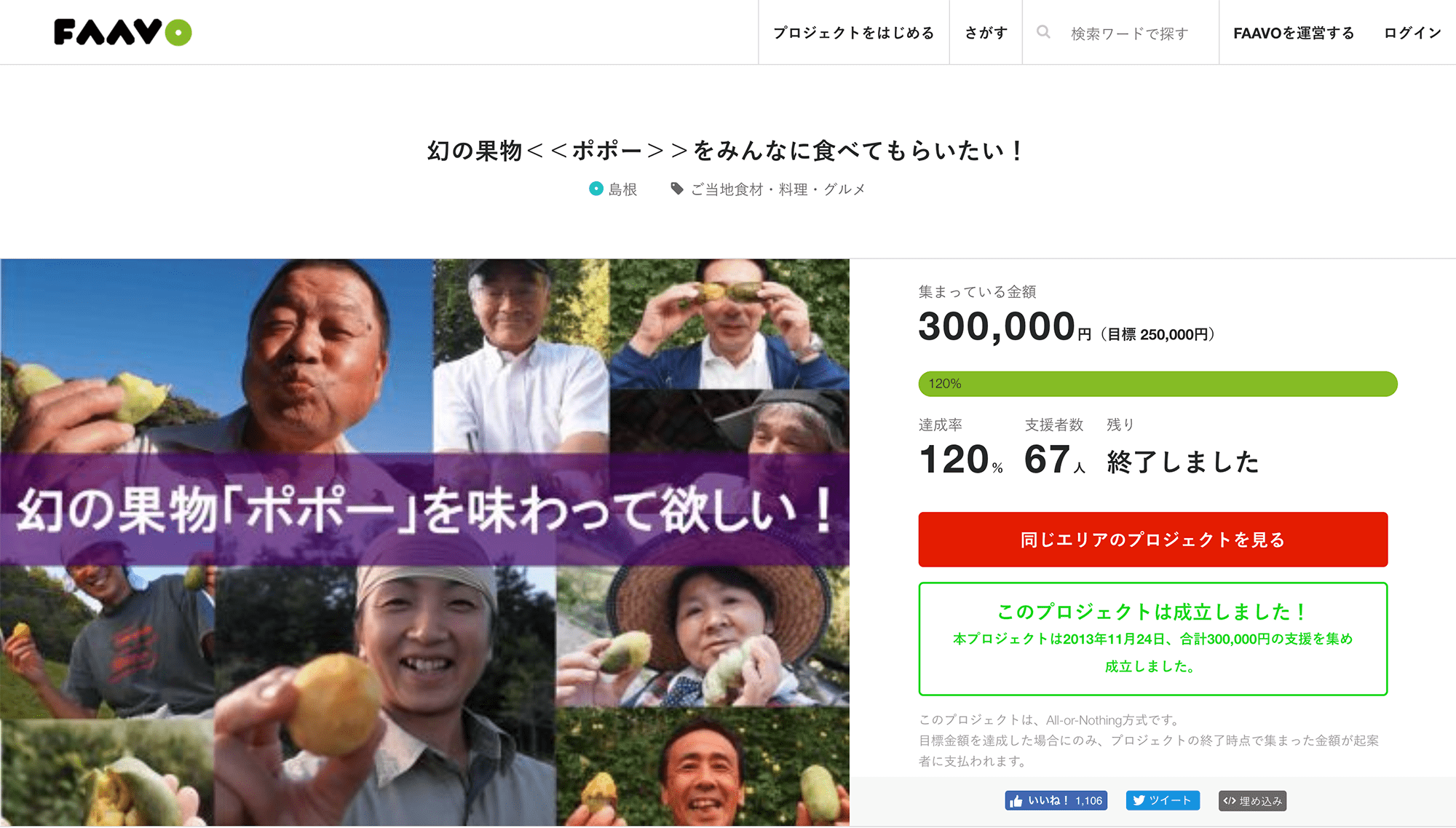Viewport: 1456px width, 828px height.
Task: Open ご当地食材・料理・グルメ category link
Action: 778,189
